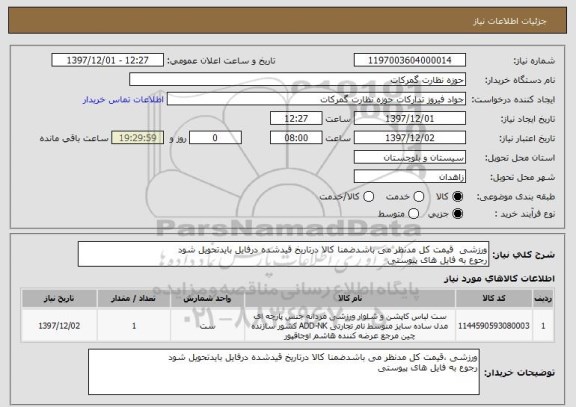Screen dimensions: 576x407
Task: Select the متوسط purchase process radio
Action: pos(414,213)
